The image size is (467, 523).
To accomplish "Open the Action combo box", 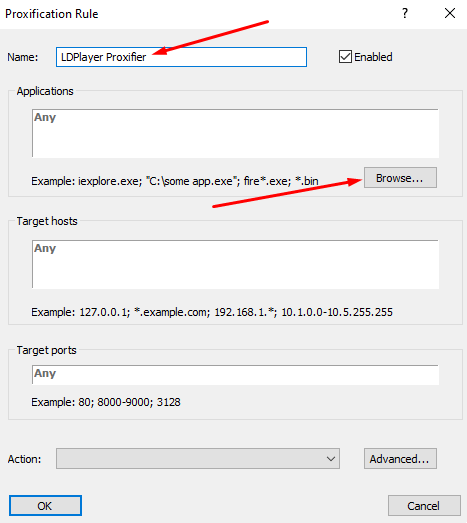I will click(198, 459).
